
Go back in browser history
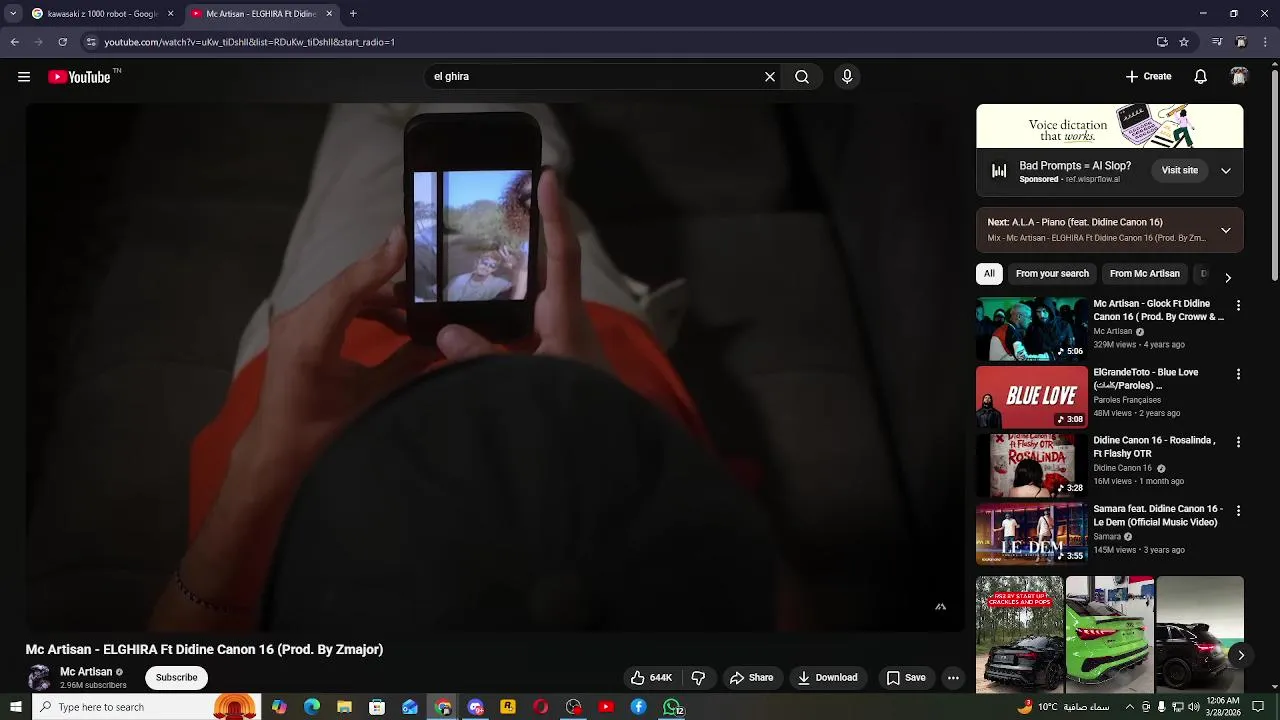pyautogui.click(x=15, y=42)
